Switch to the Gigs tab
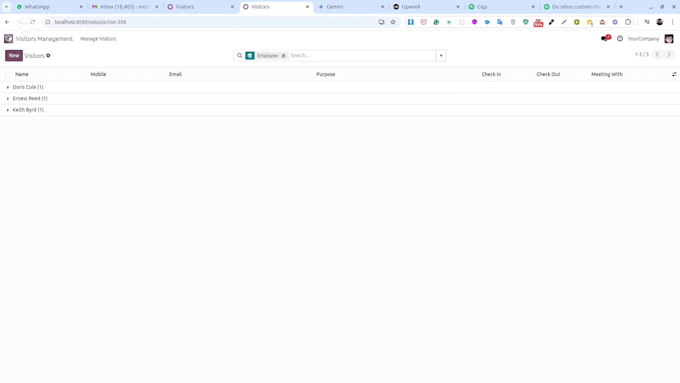The width and height of the screenshot is (680, 383). (x=501, y=7)
